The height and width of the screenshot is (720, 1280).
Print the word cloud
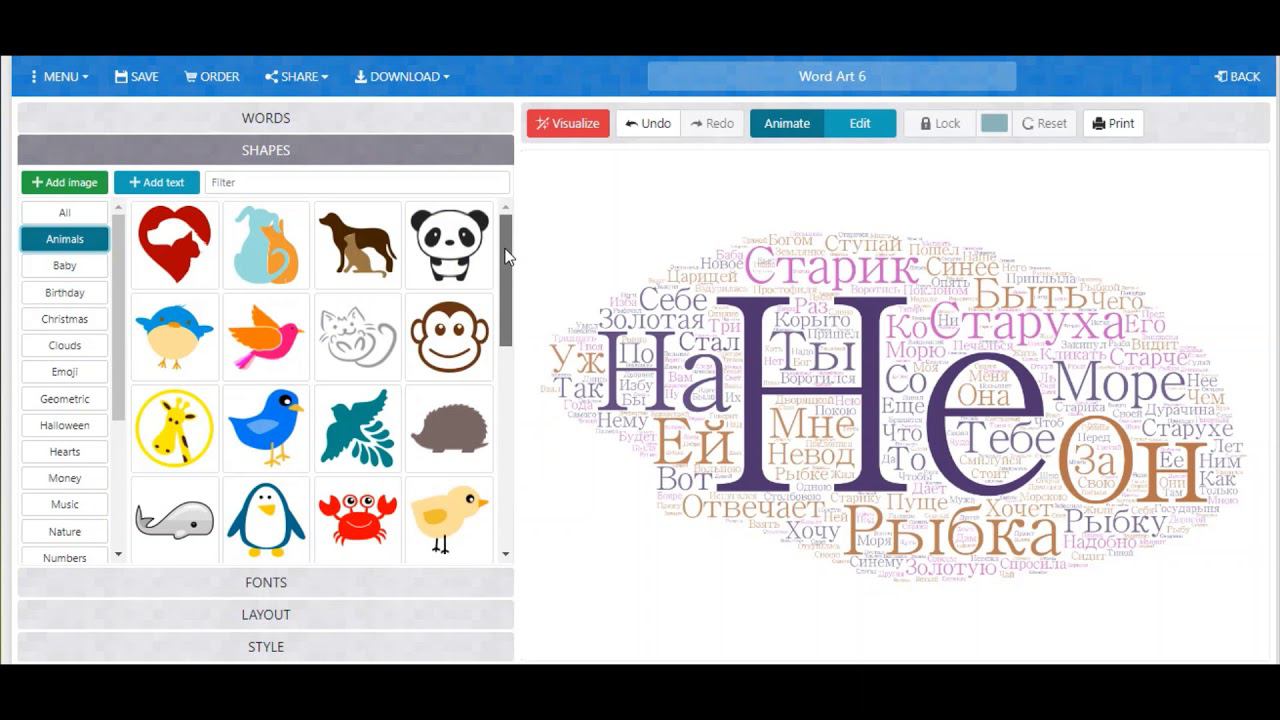(1113, 123)
